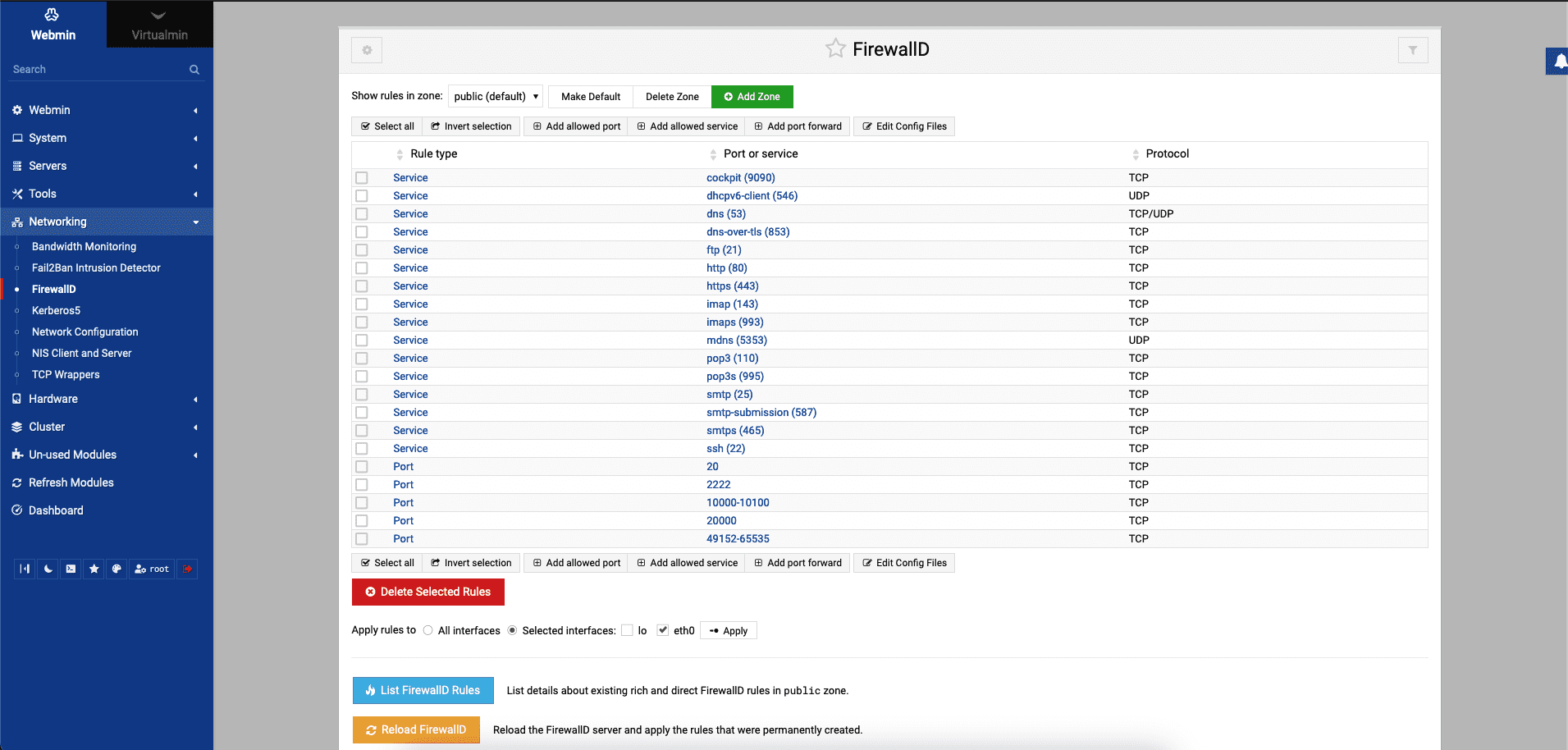Open the cockpit (9090) service link
The height and width of the screenshot is (750, 1568).
point(740,177)
